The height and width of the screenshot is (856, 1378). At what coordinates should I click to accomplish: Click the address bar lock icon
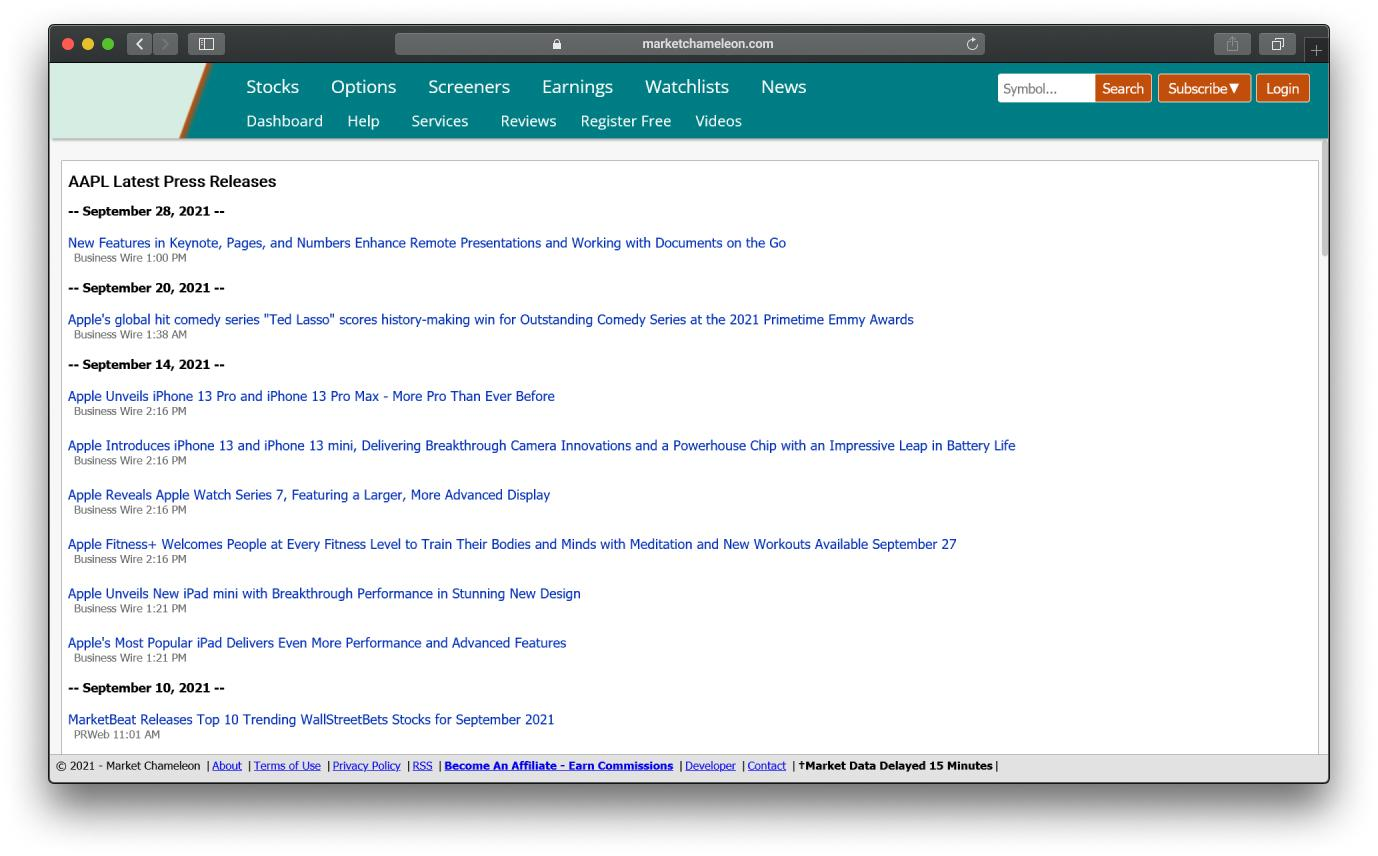click(x=557, y=44)
